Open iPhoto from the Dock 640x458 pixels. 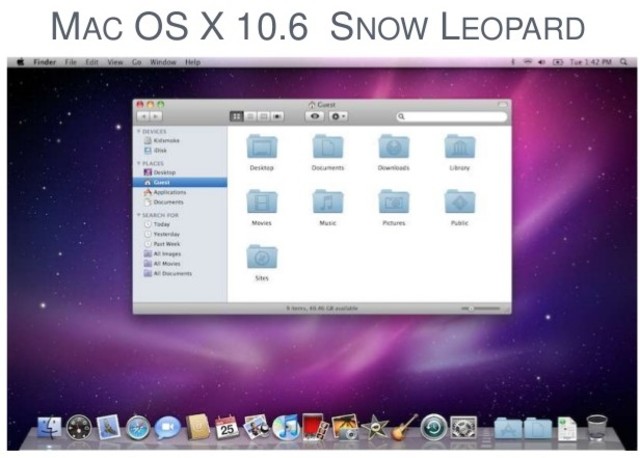345,427
